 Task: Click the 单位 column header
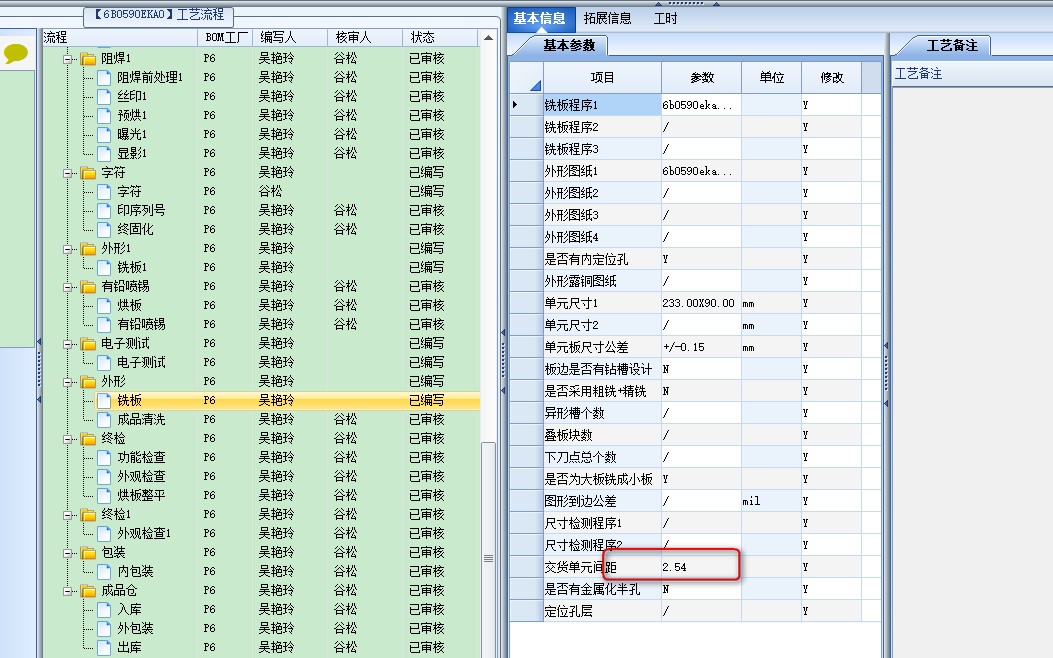pyautogui.click(x=772, y=77)
